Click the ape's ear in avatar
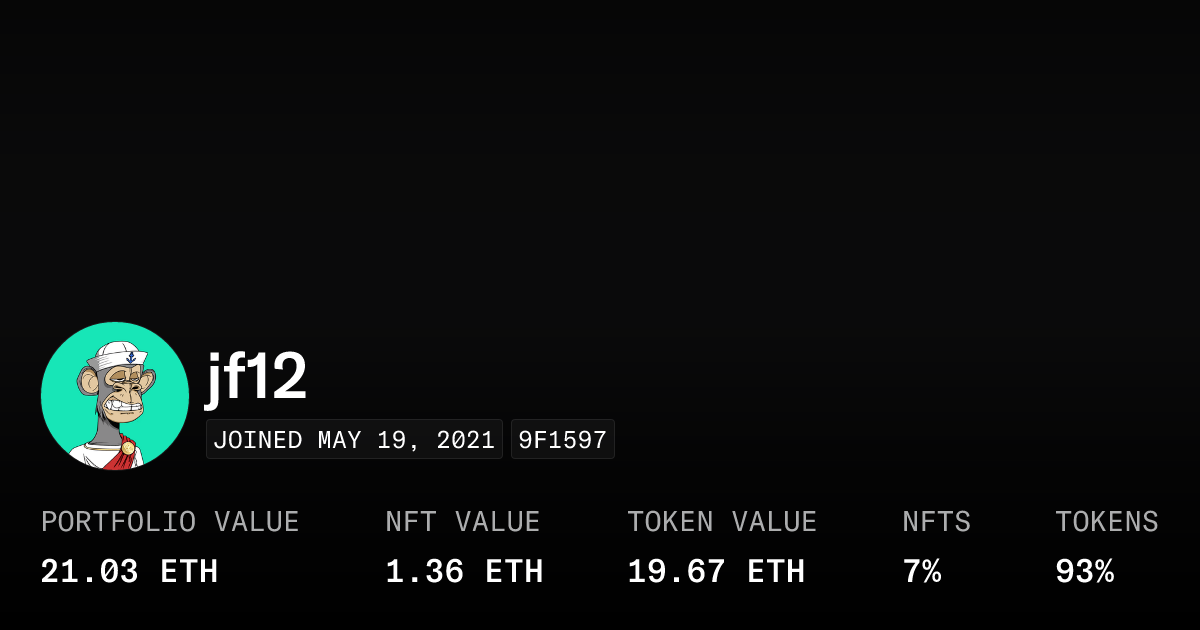Viewport: 1200px width, 630px height. [88, 382]
